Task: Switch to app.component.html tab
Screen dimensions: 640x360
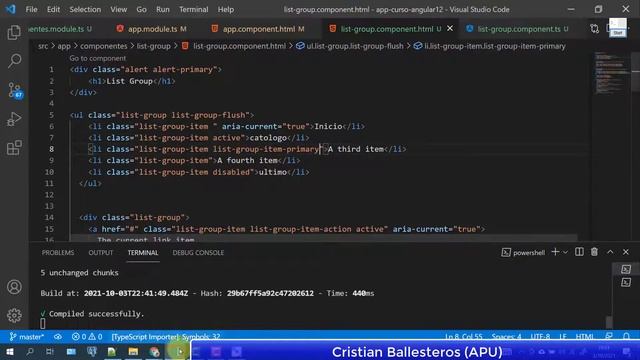Action: click(x=258, y=29)
